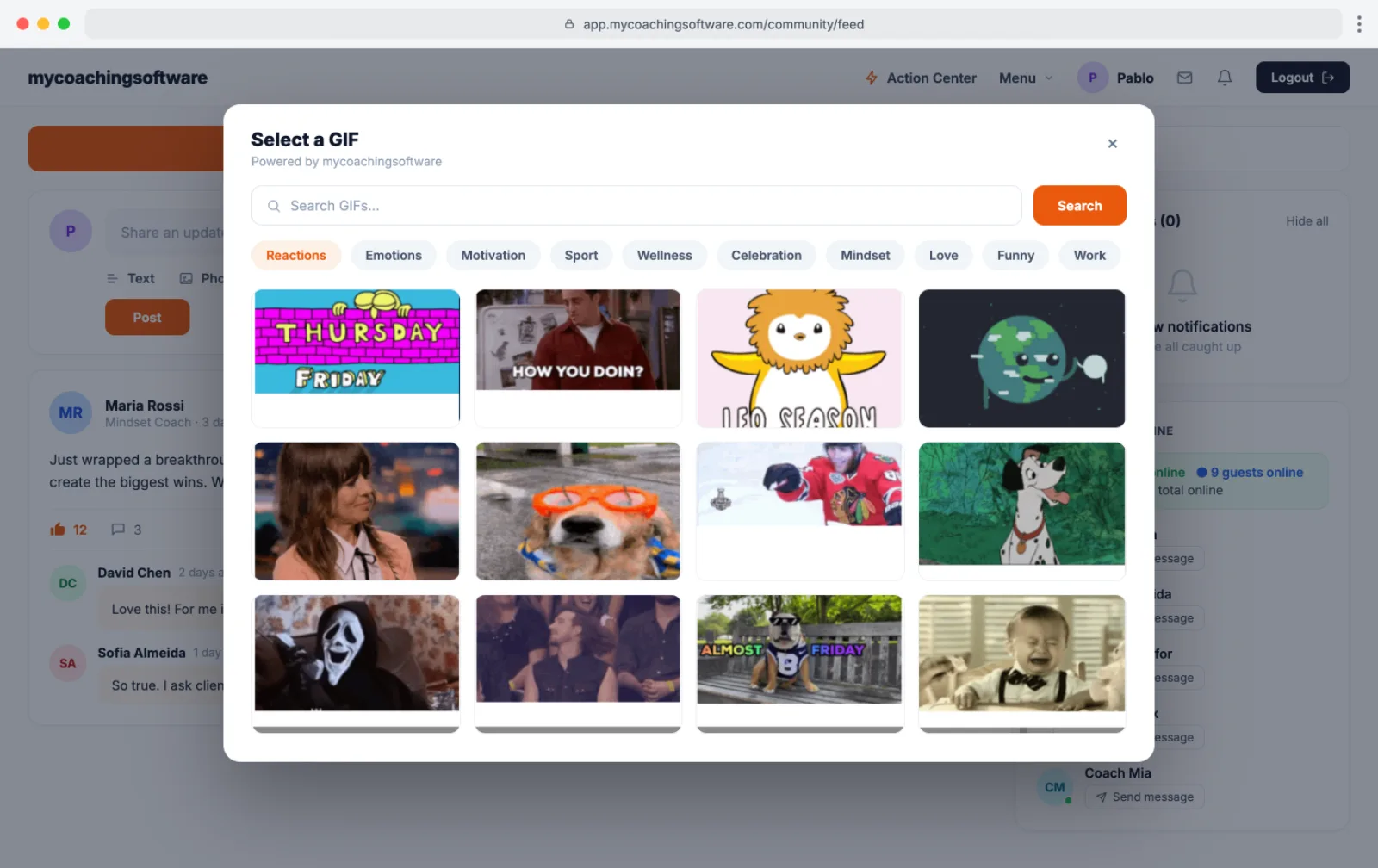Open the browser three-dot menu
The height and width of the screenshot is (868, 1378).
[1359, 24]
